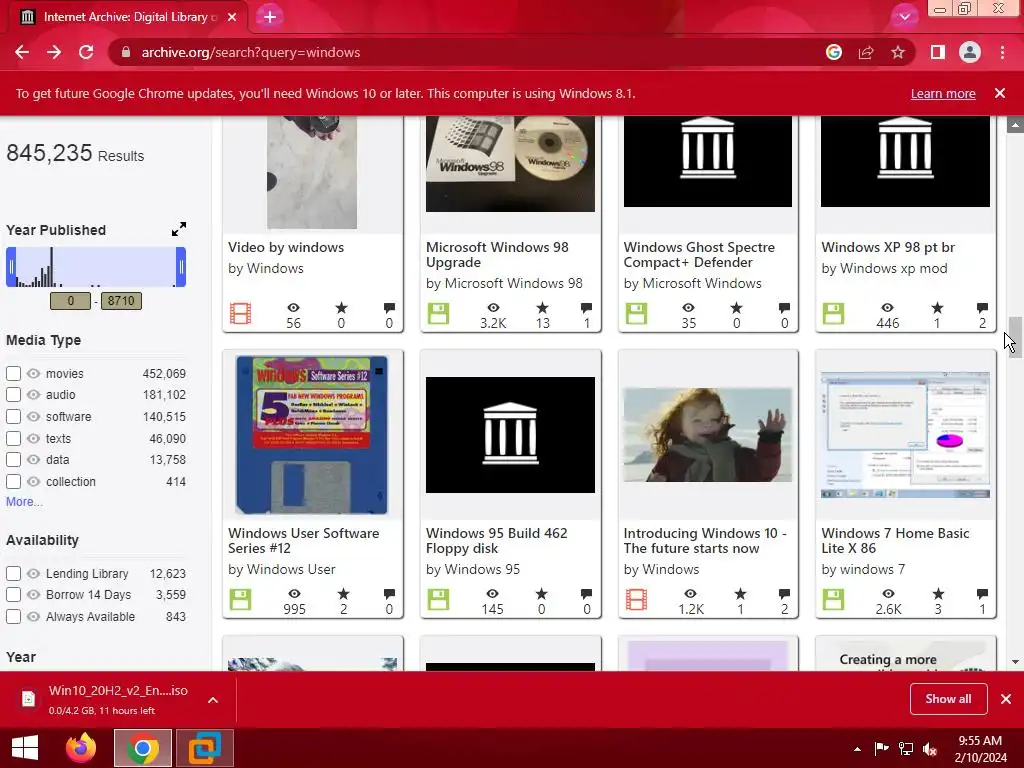Bookmark this page with the star icon
1024x768 pixels.
click(898, 52)
